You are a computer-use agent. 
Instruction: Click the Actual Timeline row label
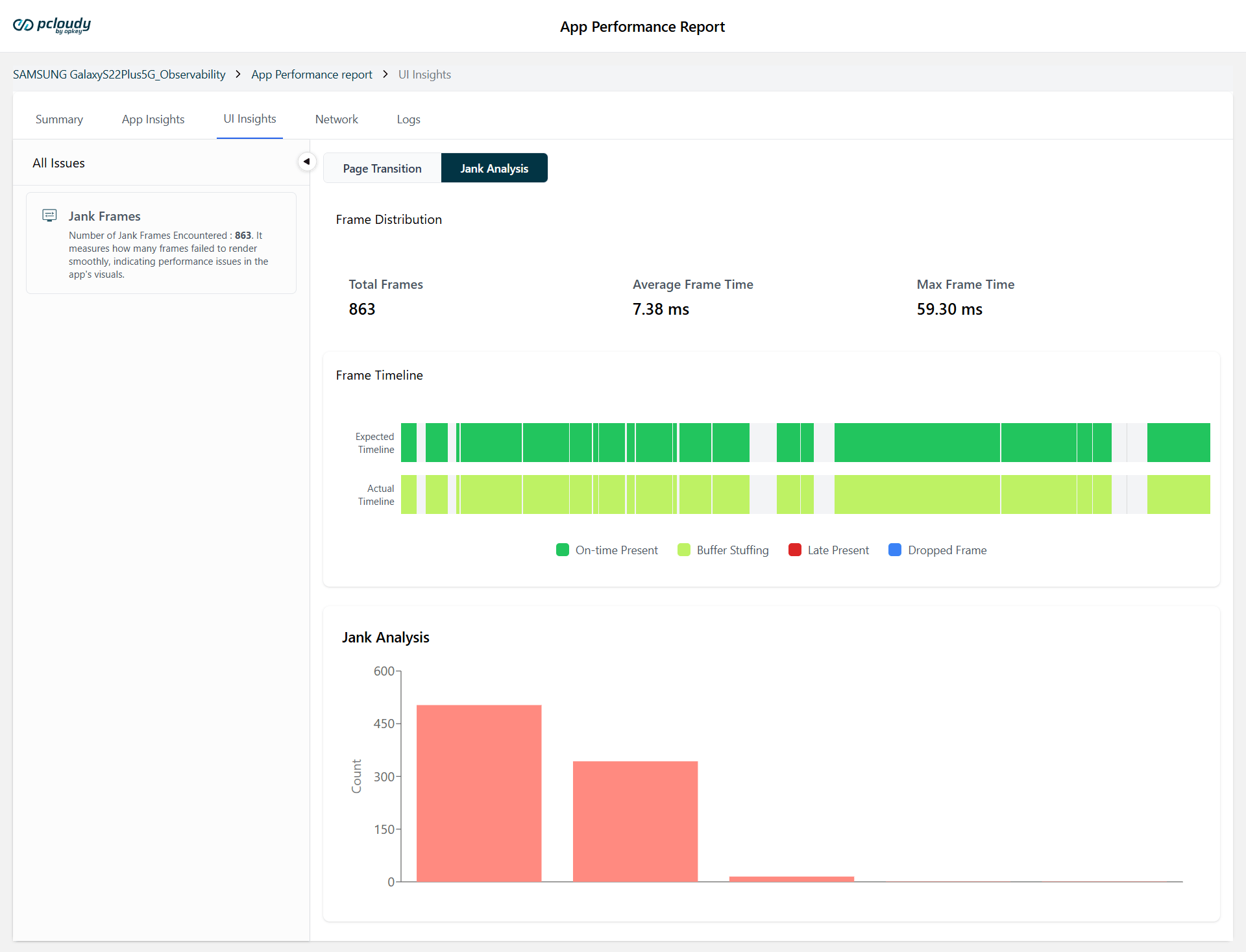[376, 494]
